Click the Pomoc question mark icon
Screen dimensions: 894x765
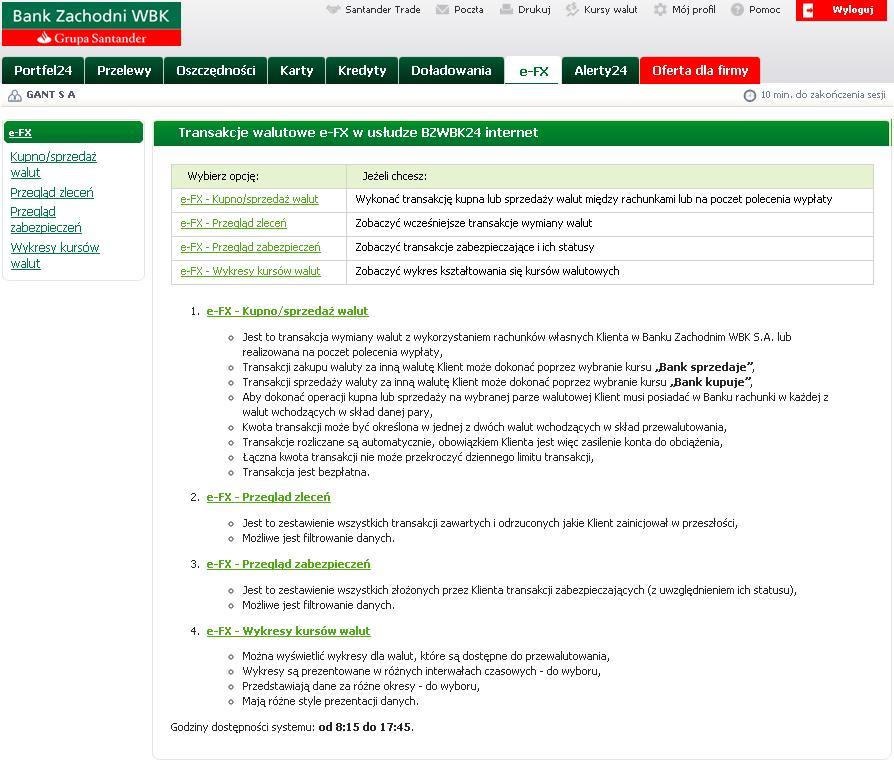(737, 10)
